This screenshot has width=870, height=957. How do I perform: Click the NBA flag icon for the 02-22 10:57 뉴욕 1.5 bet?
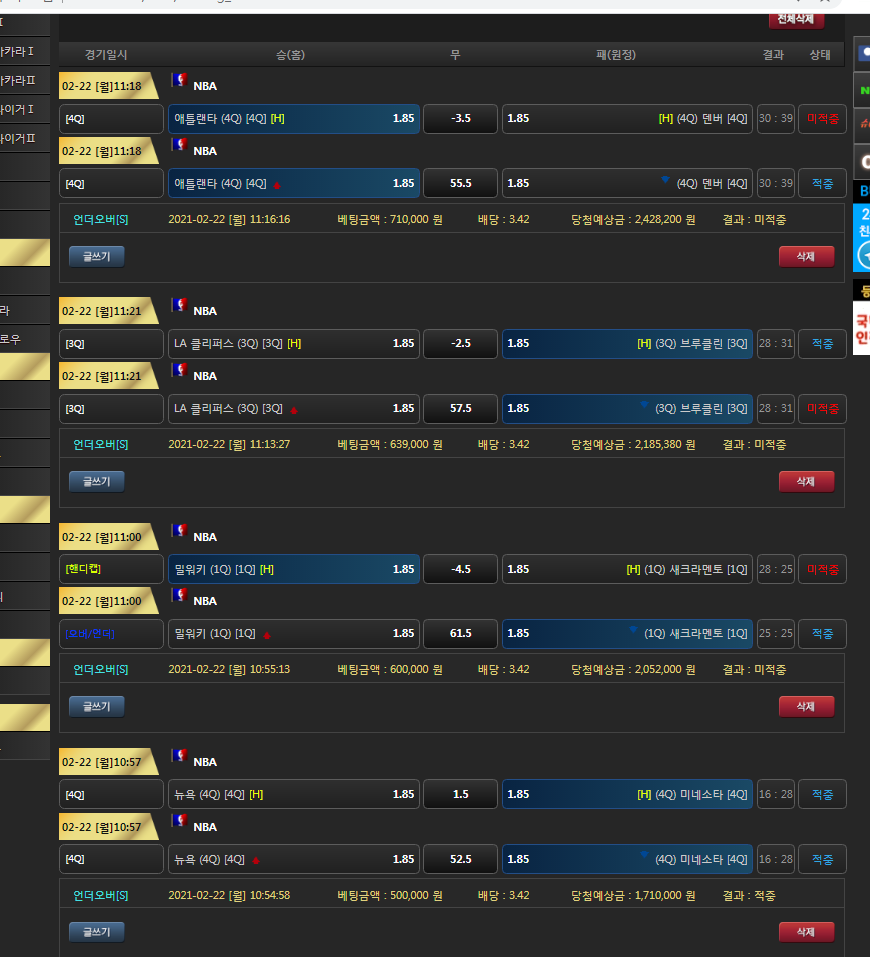tap(180, 757)
